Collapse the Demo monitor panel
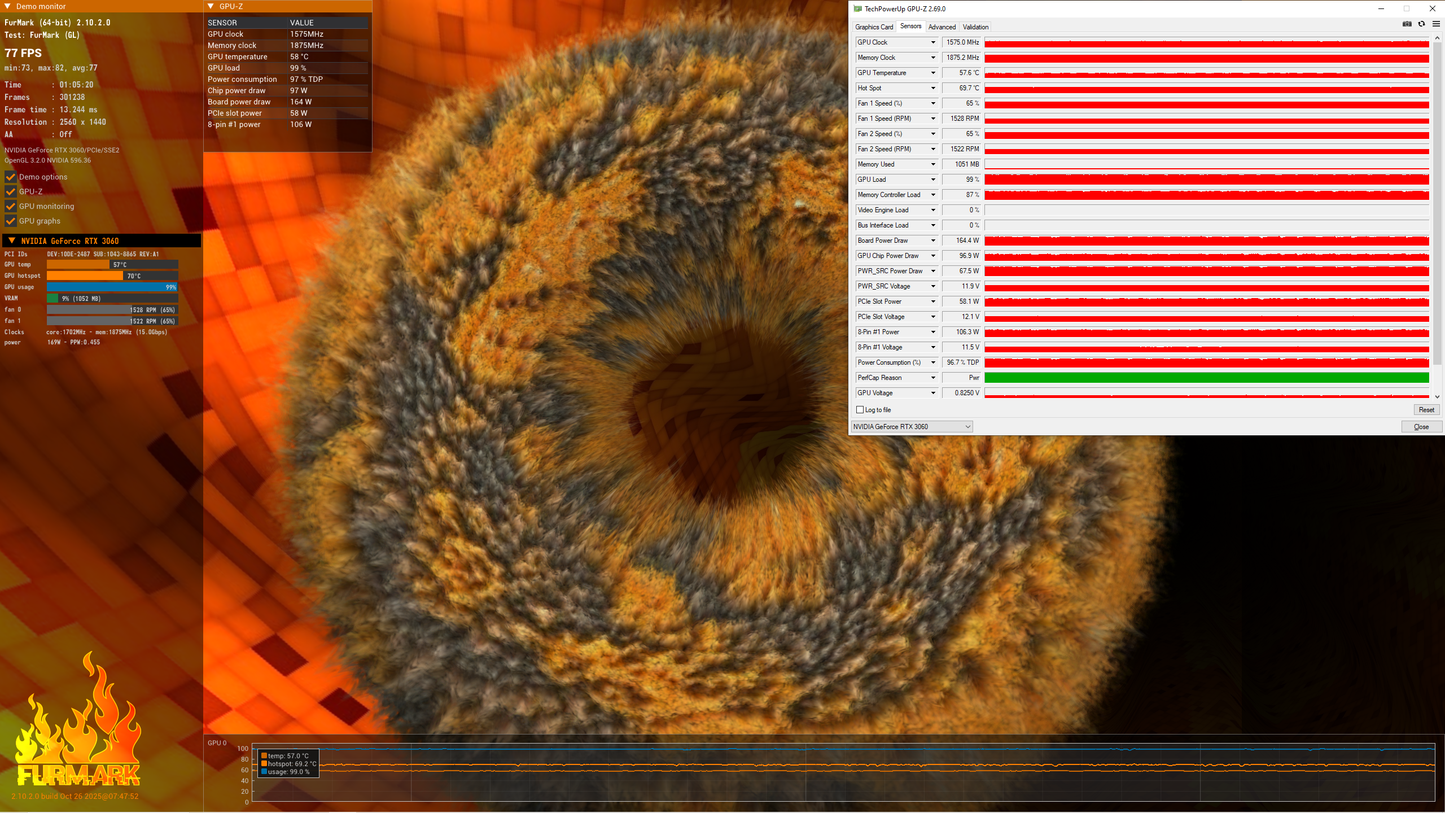Image resolution: width=1445 pixels, height=813 pixels. (x=8, y=7)
